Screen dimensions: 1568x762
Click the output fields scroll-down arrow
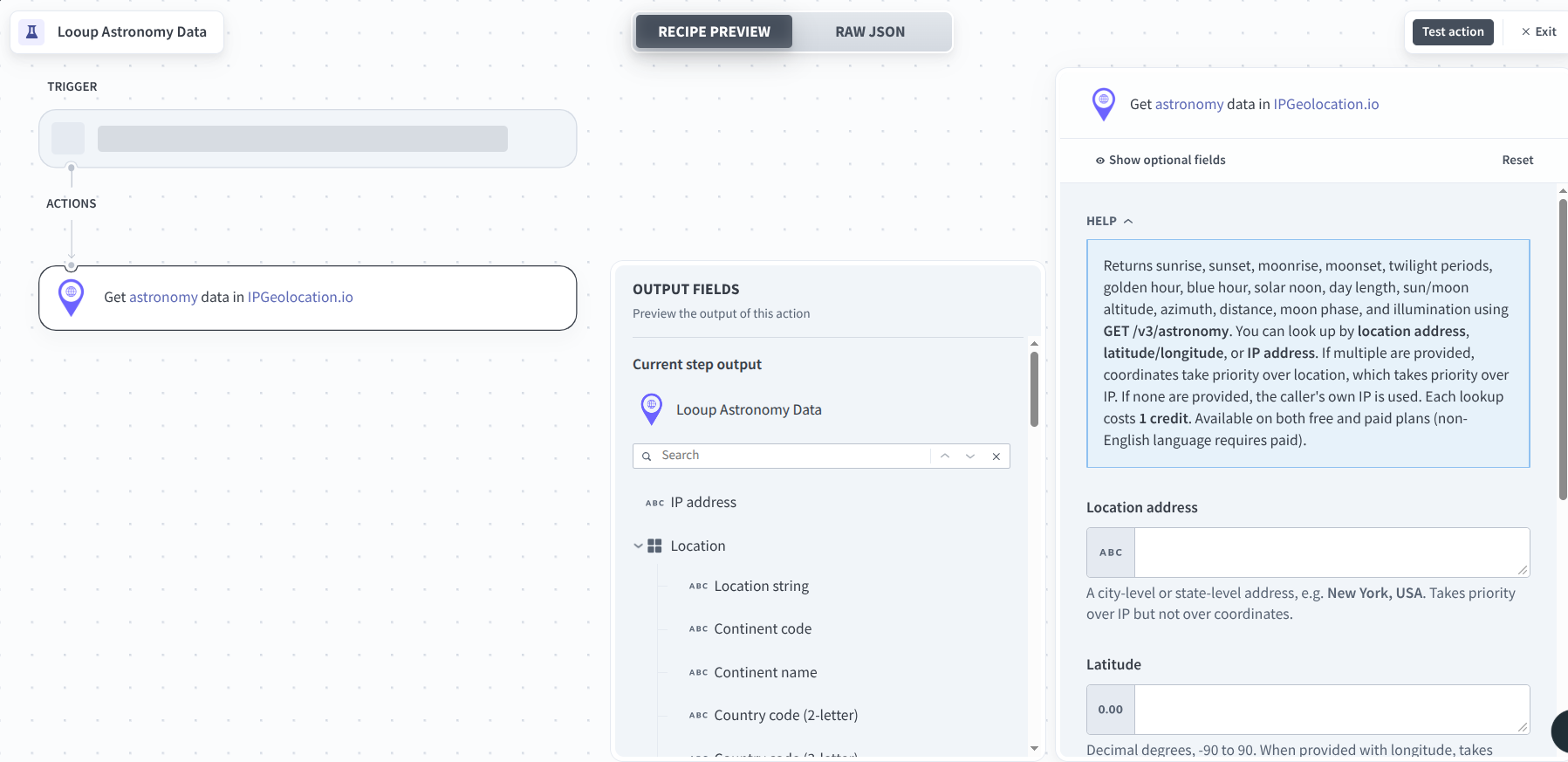point(1034,748)
